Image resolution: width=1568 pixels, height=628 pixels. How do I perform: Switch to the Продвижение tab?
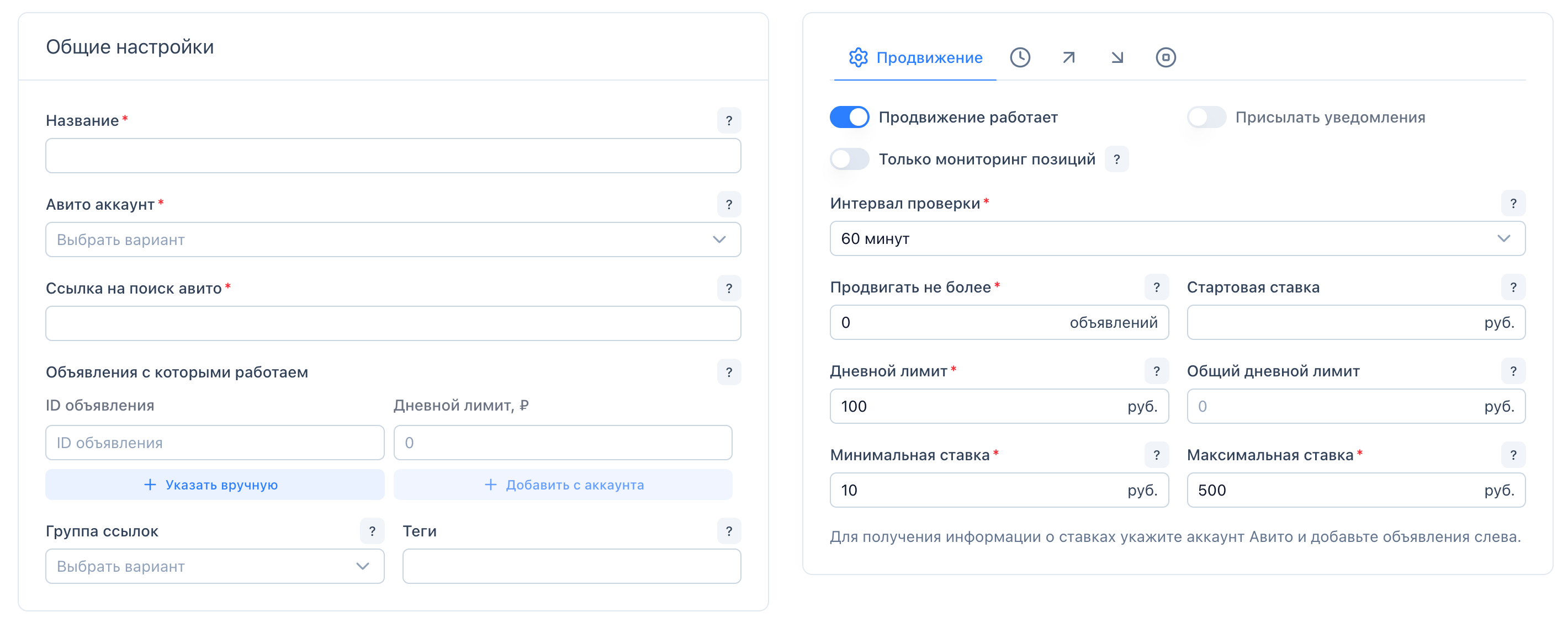click(x=915, y=58)
